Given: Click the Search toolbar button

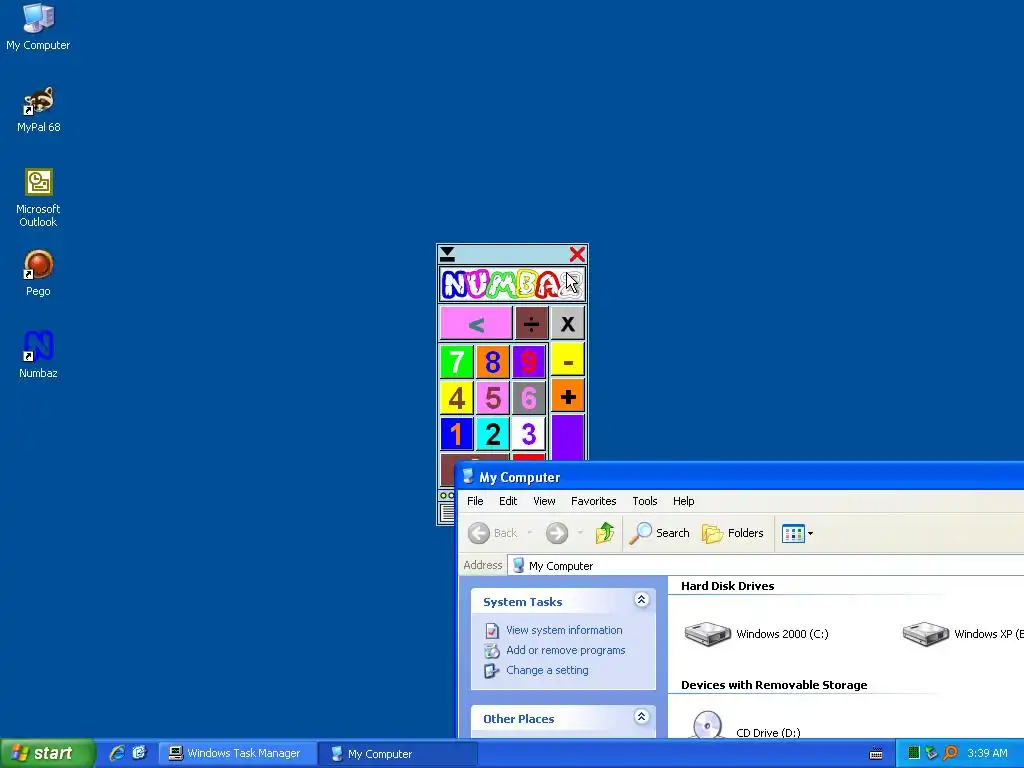Looking at the screenshot, I should coord(660,533).
